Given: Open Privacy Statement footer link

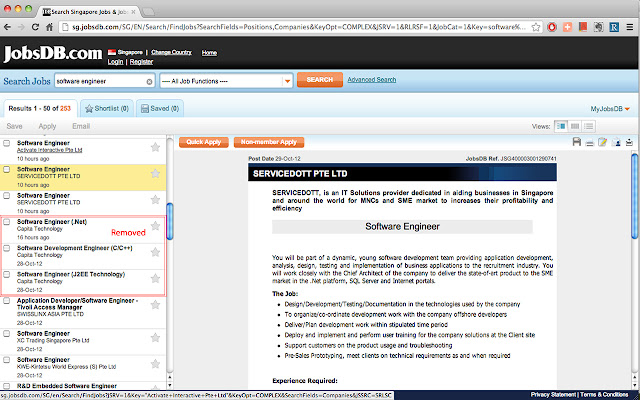Looking at the screenshot, I should (553, 395).
